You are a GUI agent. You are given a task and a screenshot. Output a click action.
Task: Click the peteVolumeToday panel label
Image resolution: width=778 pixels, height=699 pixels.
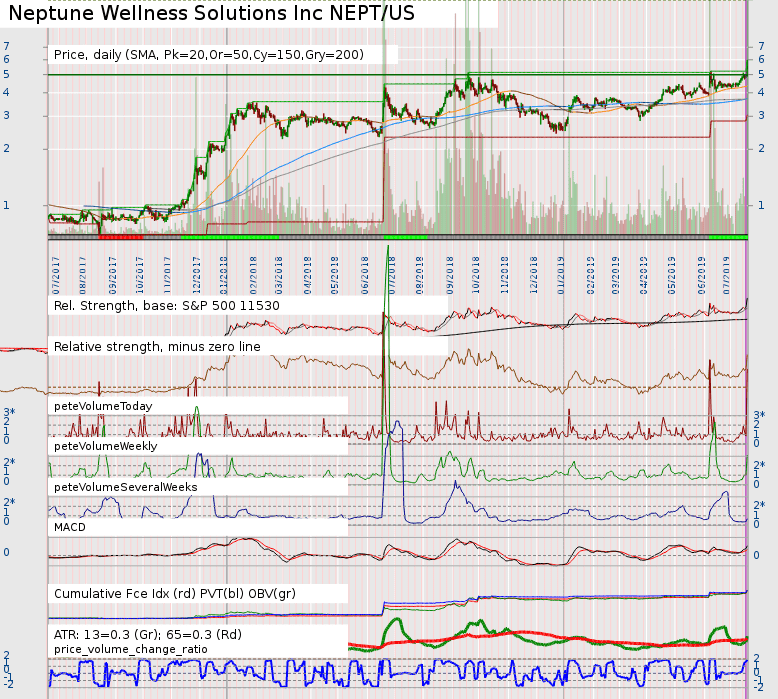[x=103, y=406]
